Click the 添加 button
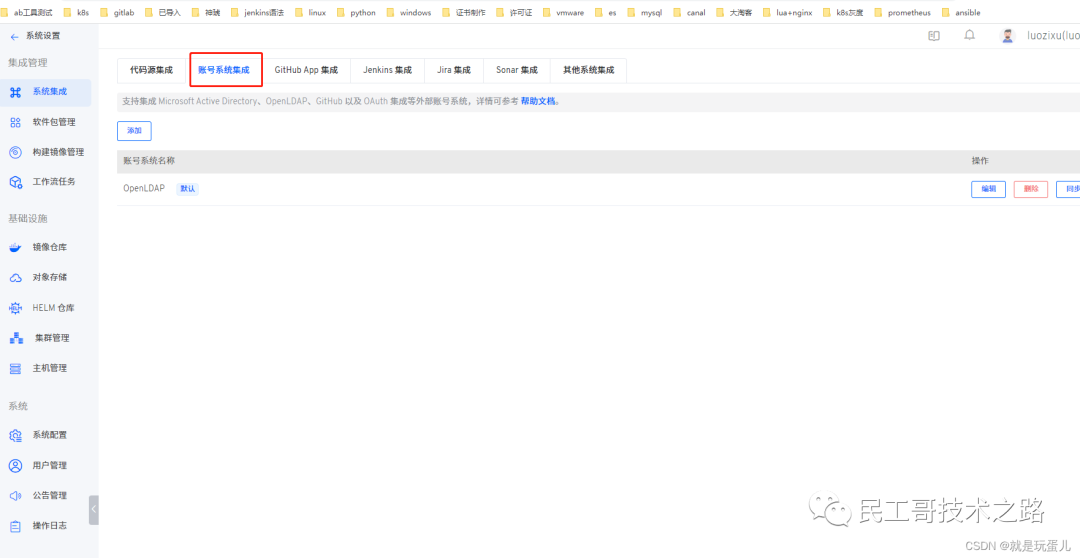Image resolution: width=1080 pixels, height=558 pixels. 134,131
